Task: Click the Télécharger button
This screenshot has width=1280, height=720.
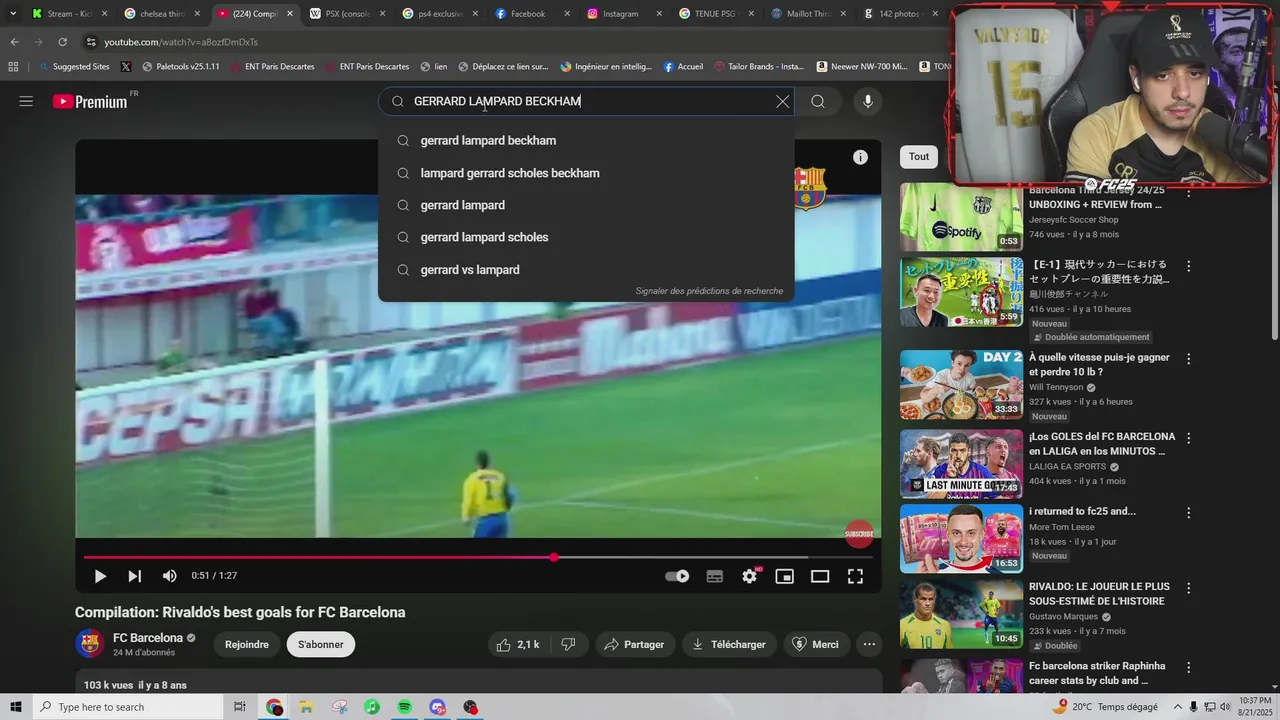Action: tap(729, 645)
